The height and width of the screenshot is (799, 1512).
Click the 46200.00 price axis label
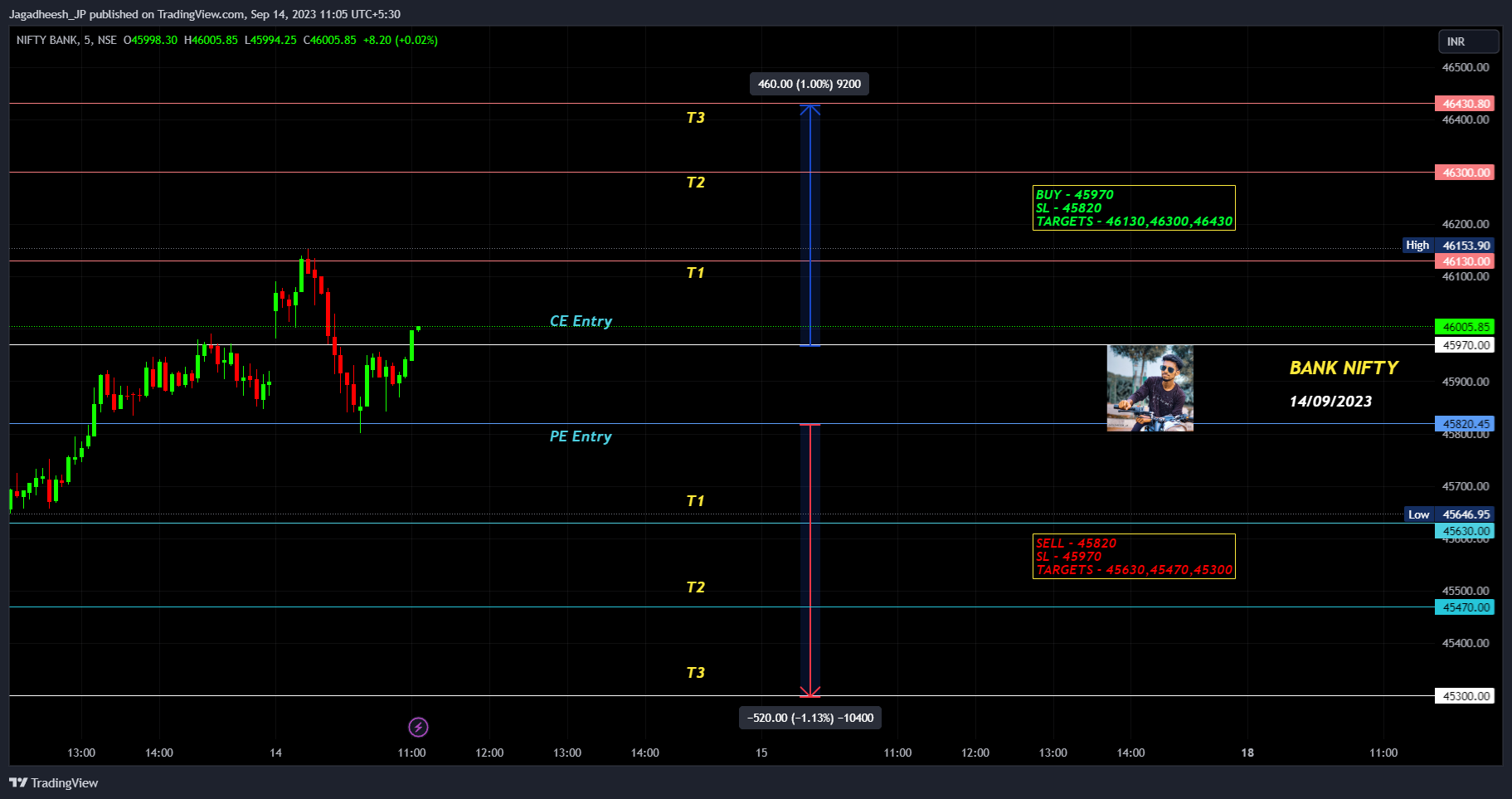1466,224
